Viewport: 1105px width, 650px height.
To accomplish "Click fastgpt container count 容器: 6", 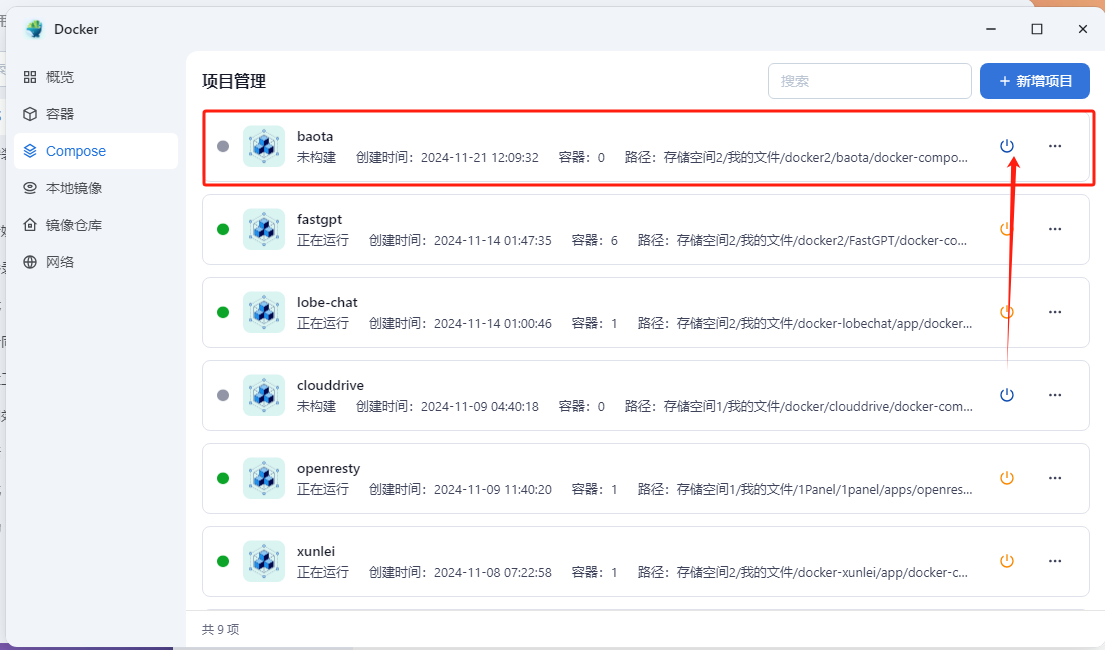I will pos(594,240).
